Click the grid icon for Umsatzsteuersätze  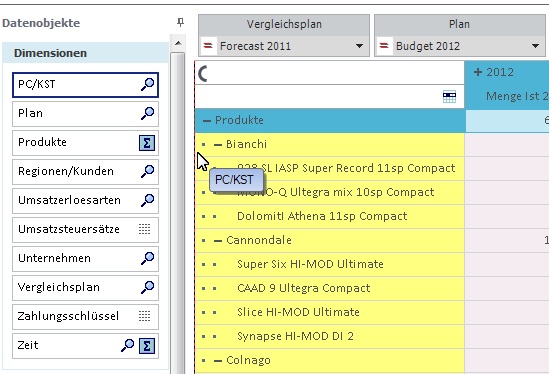144,229
